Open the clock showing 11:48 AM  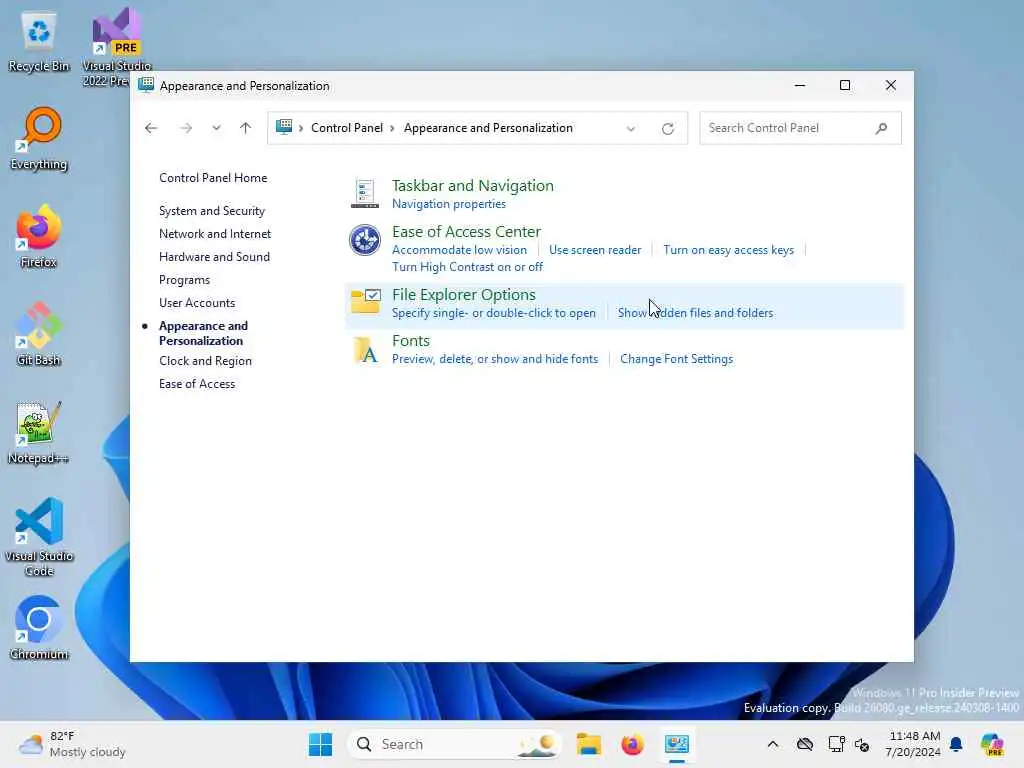pyautogui.click(x=914, y=744)
